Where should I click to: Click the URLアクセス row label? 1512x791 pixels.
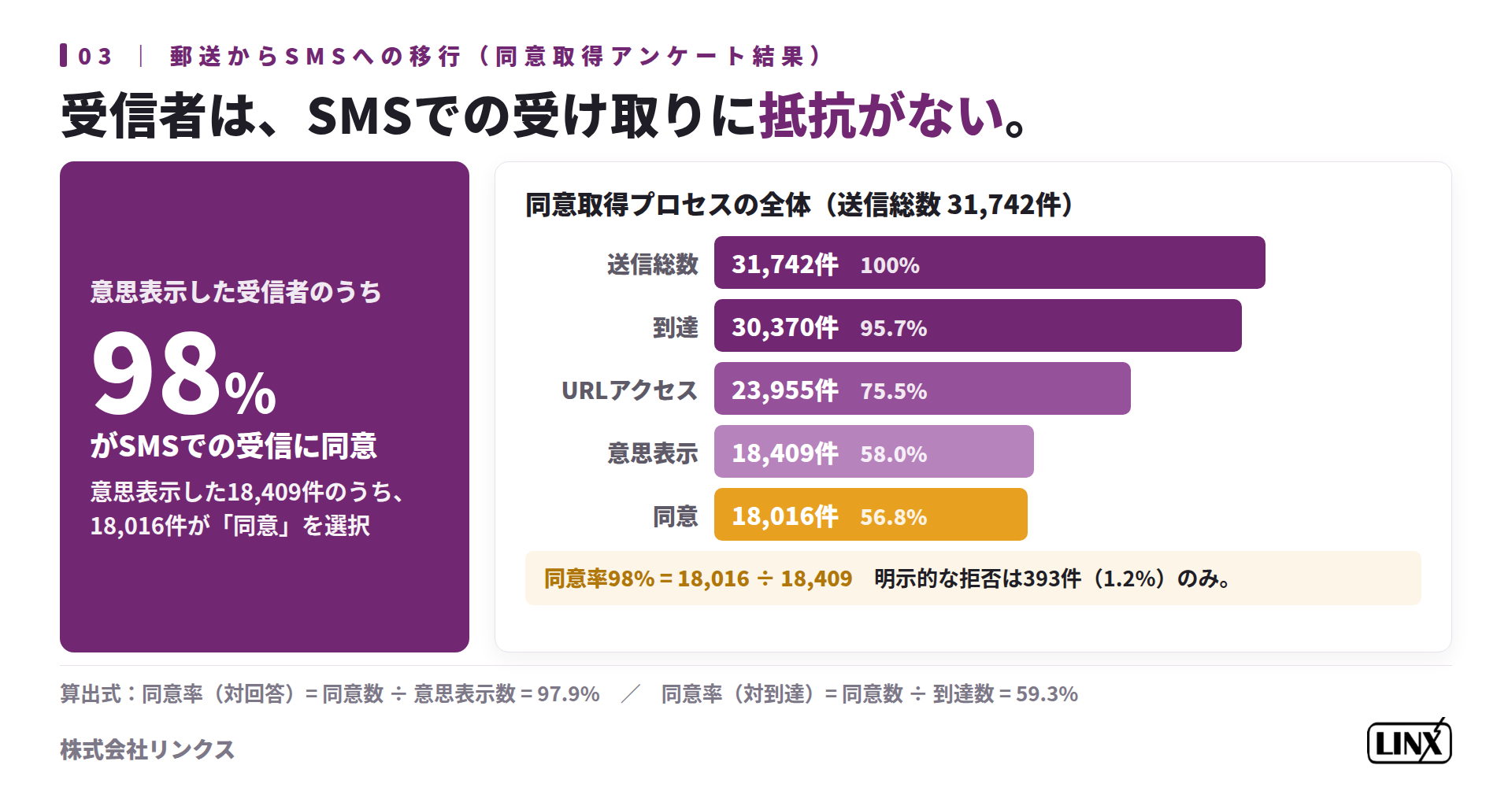629,390
